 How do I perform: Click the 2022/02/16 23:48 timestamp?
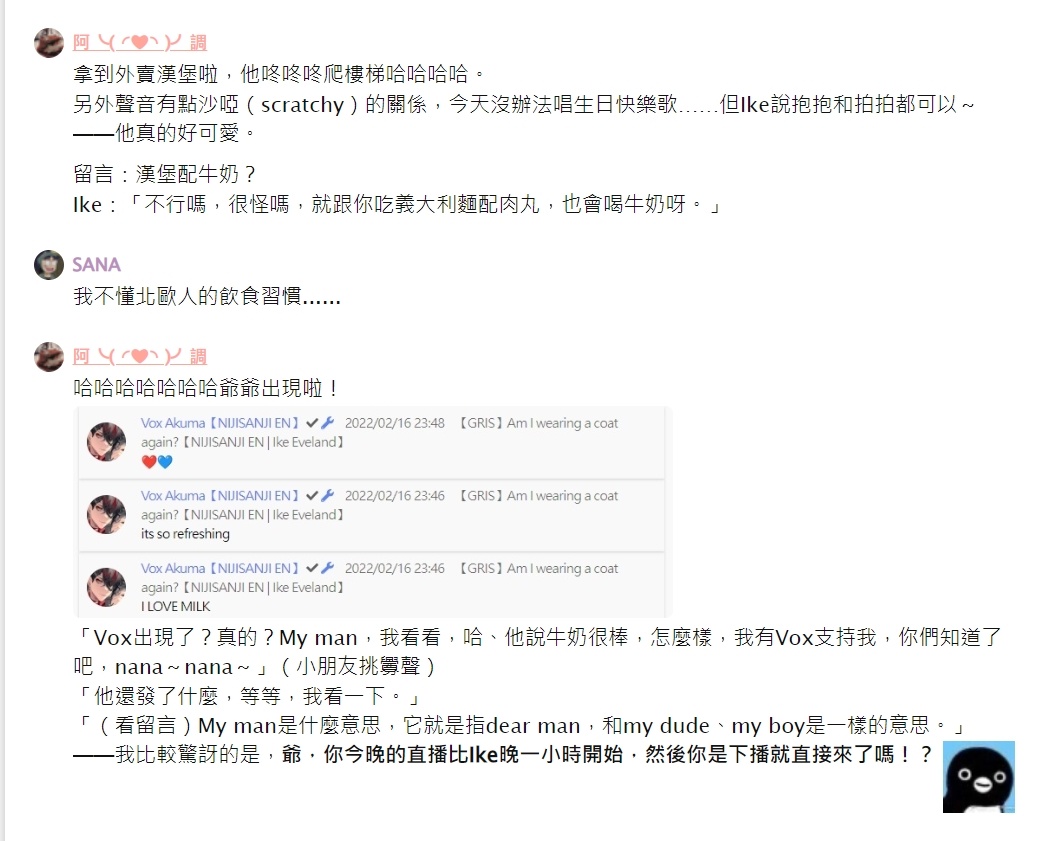[395, 423]
